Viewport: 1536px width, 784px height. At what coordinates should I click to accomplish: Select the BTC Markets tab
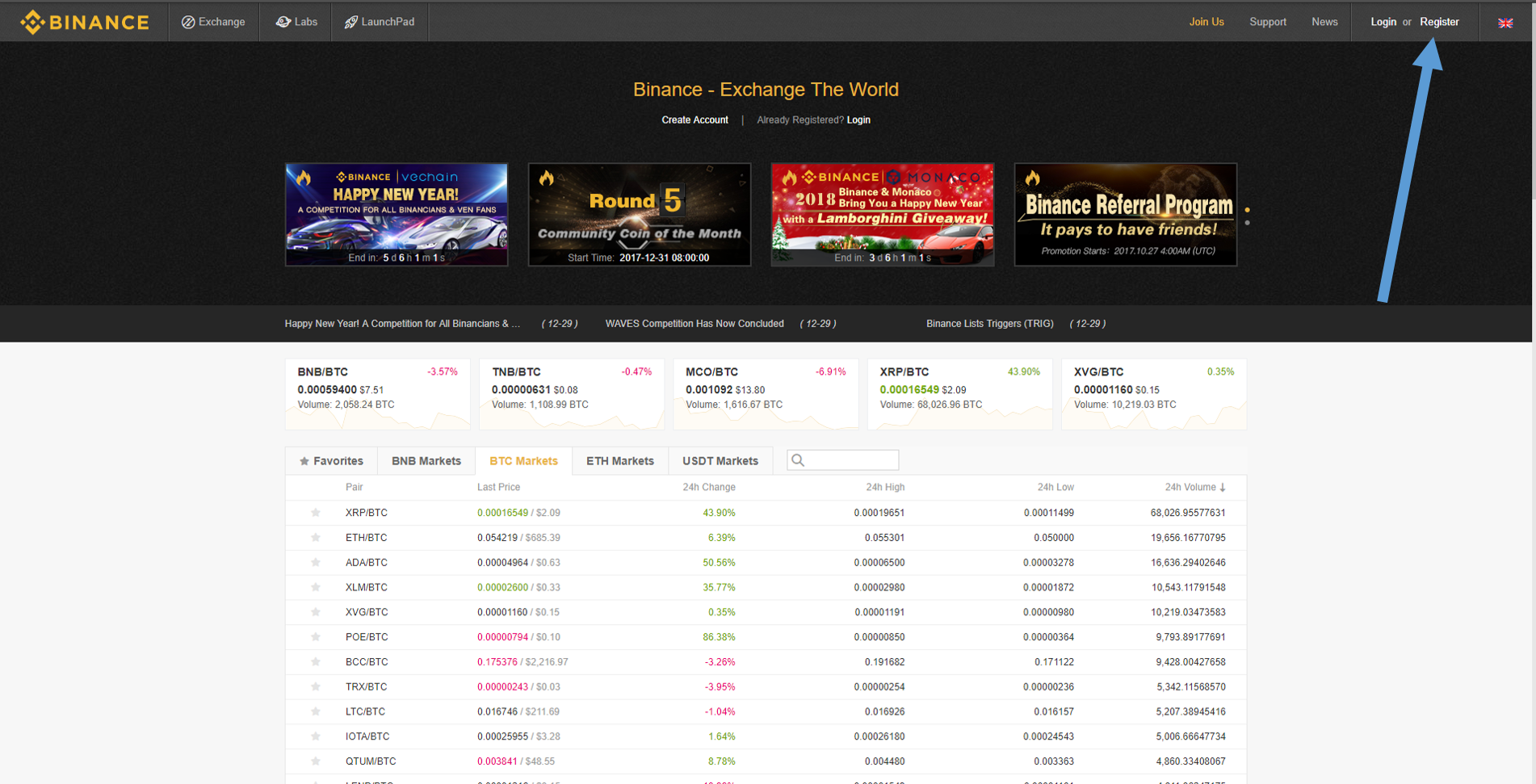pos(523,461)
